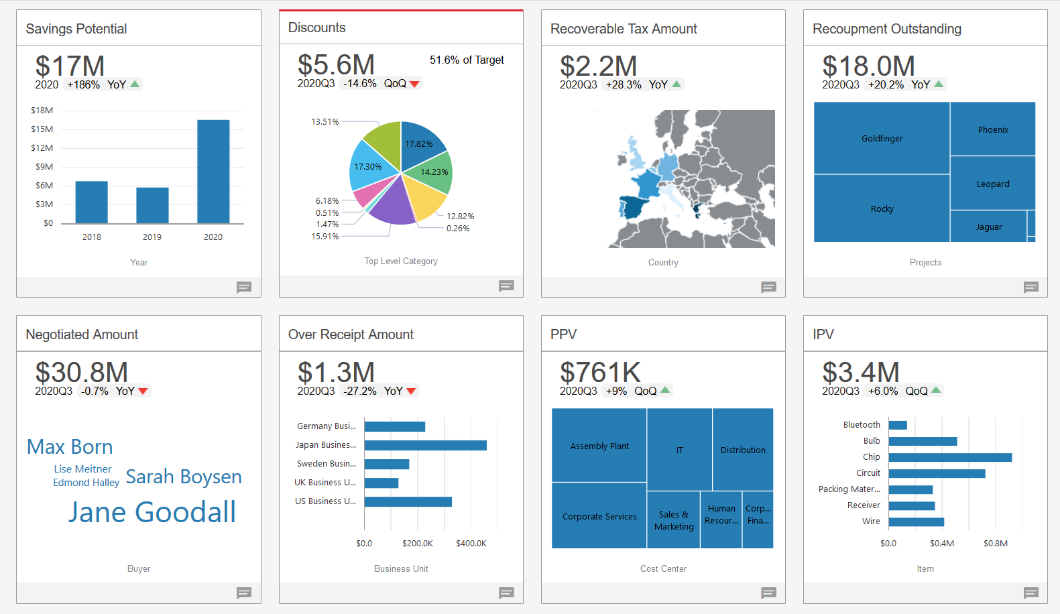Click comment icon on IPV card
This screenshot has height=614, width=1060.
[x=1031, y=593]
